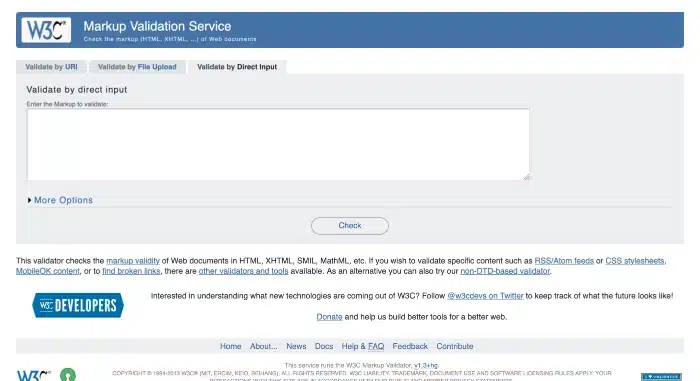Select Validate by Direct Input tab
This screenshot has width=700, height=381.
(x=237, y=67)
